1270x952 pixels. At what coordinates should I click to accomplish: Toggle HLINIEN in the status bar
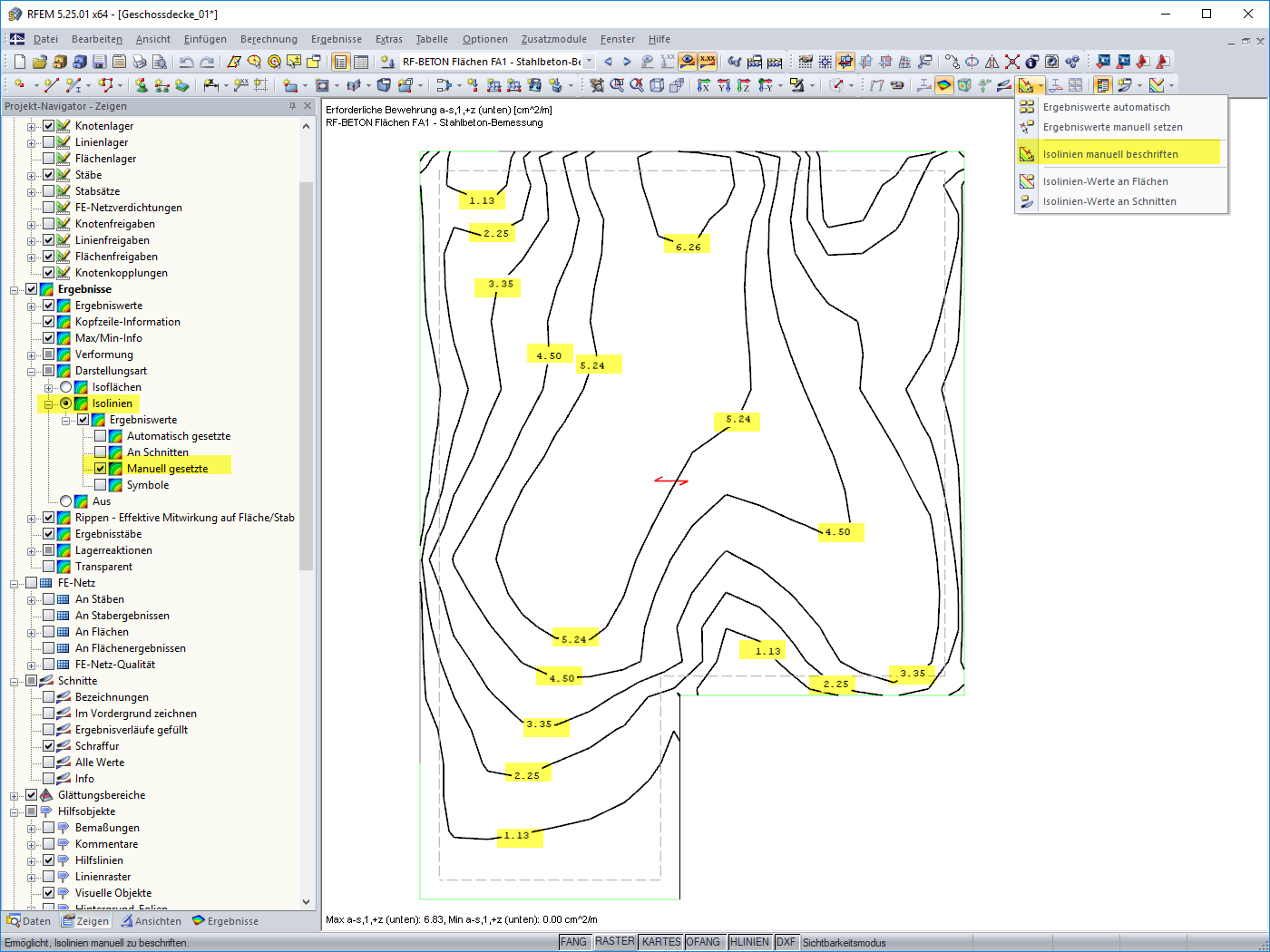(749, 942)
